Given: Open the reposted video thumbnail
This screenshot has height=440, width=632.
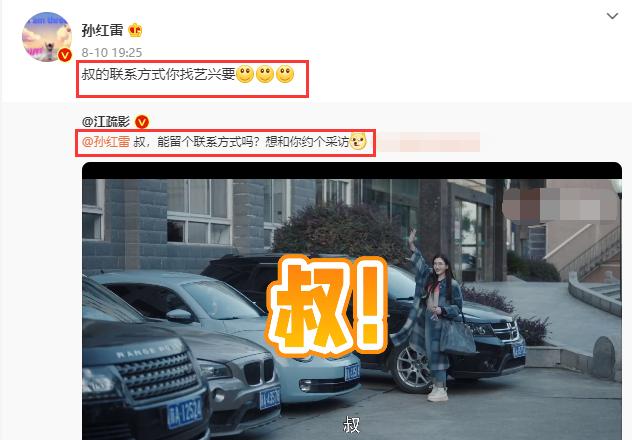Looking at the screenshot, I should point(352,301).
